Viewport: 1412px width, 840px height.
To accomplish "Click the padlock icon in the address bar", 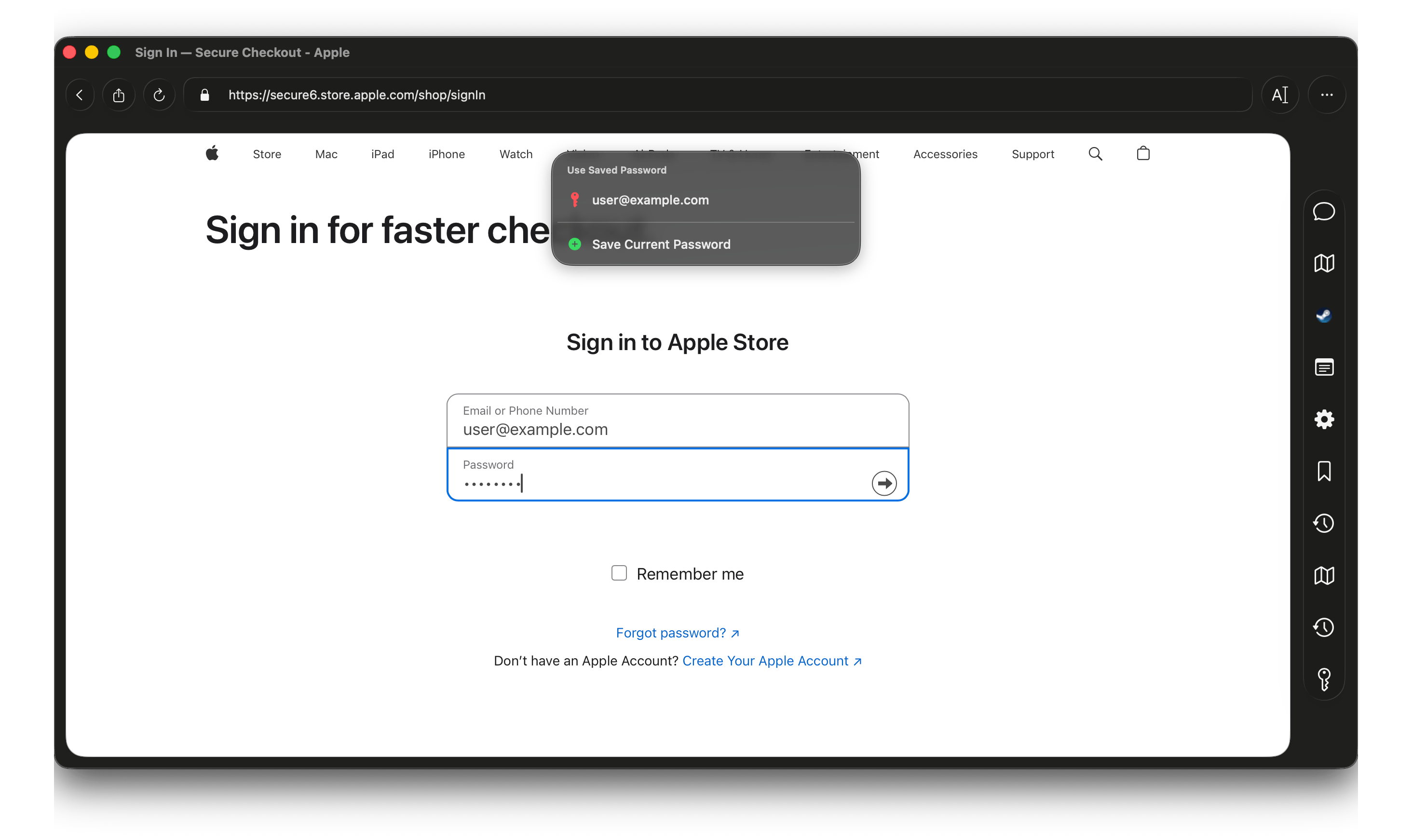I will point(205,95).
